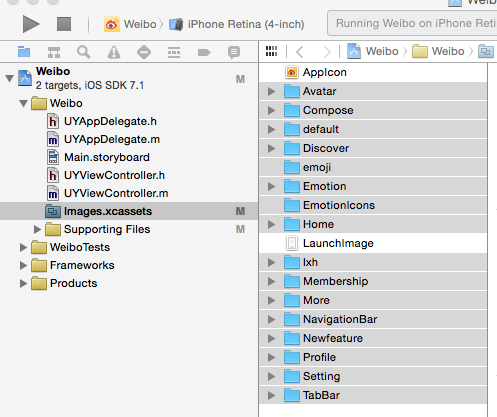Click Weibo folder in jump bar
This screenshot has height=417, width=497.
pyautogui.click(x=438, y=51)
